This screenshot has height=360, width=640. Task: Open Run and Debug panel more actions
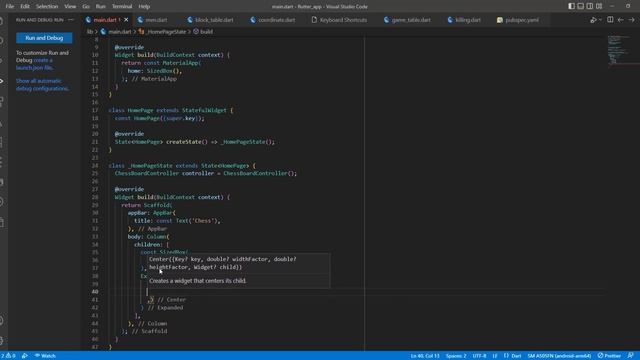pos(71,20)
